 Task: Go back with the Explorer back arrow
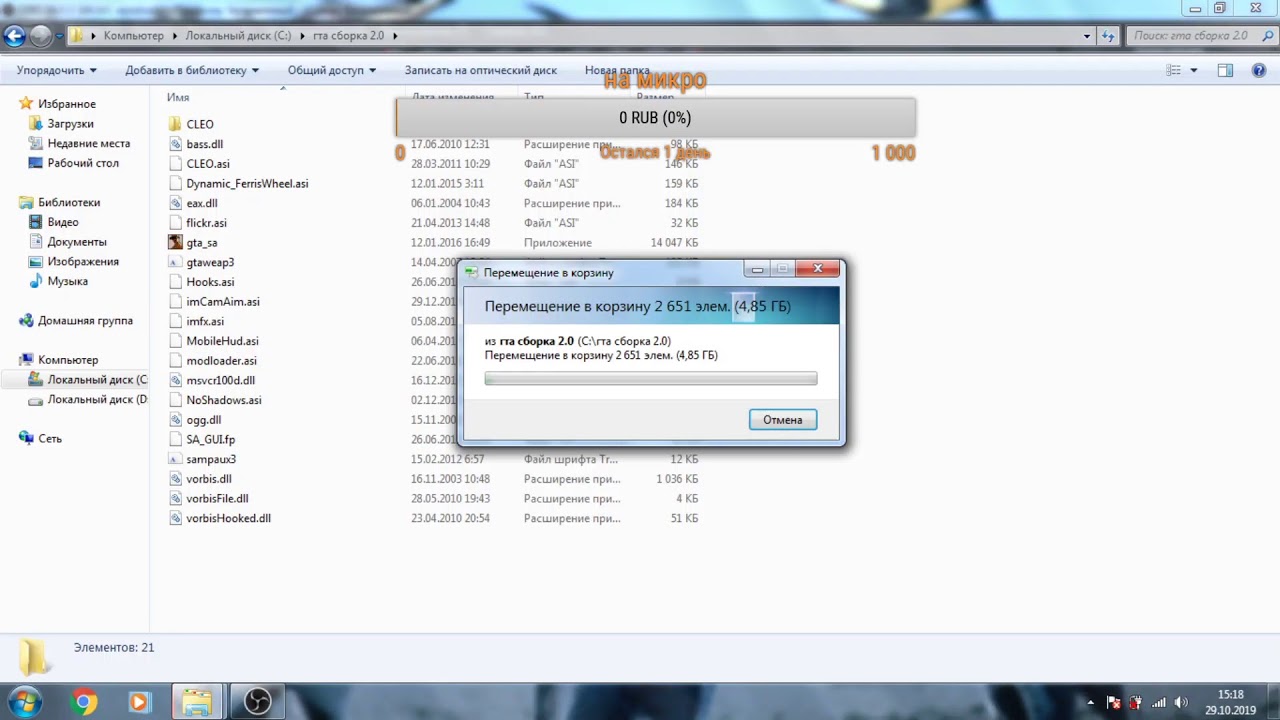pos(14,36)
